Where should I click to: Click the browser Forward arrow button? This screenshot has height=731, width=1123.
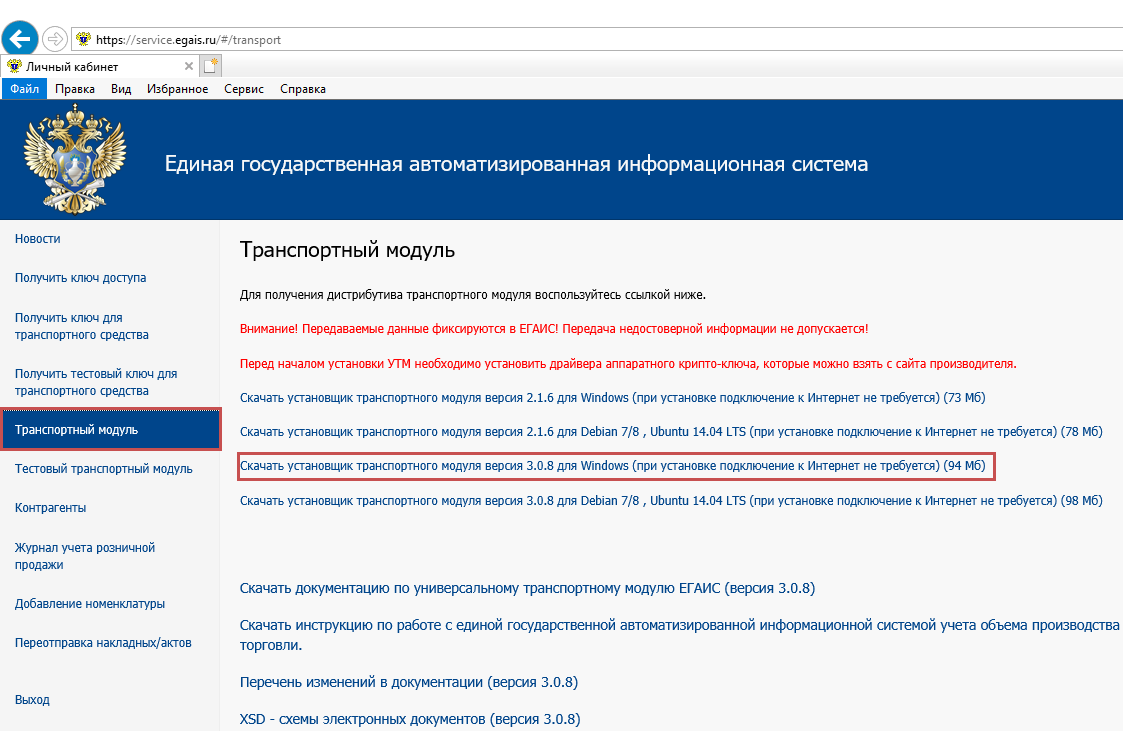[x=55, y=39]
